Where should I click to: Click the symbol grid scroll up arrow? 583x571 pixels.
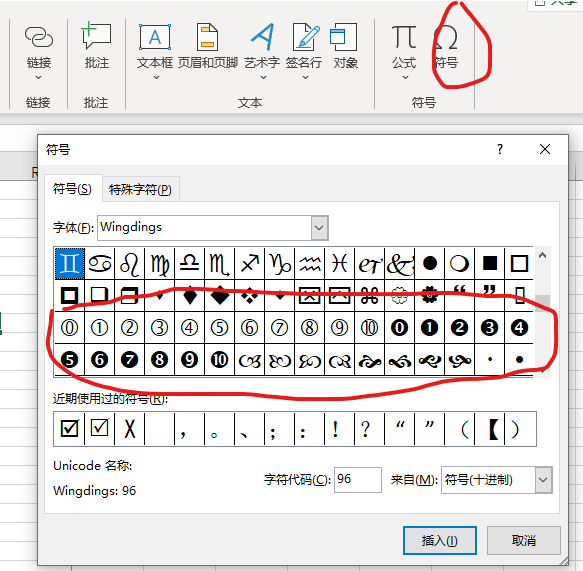[x=542, y=255]
